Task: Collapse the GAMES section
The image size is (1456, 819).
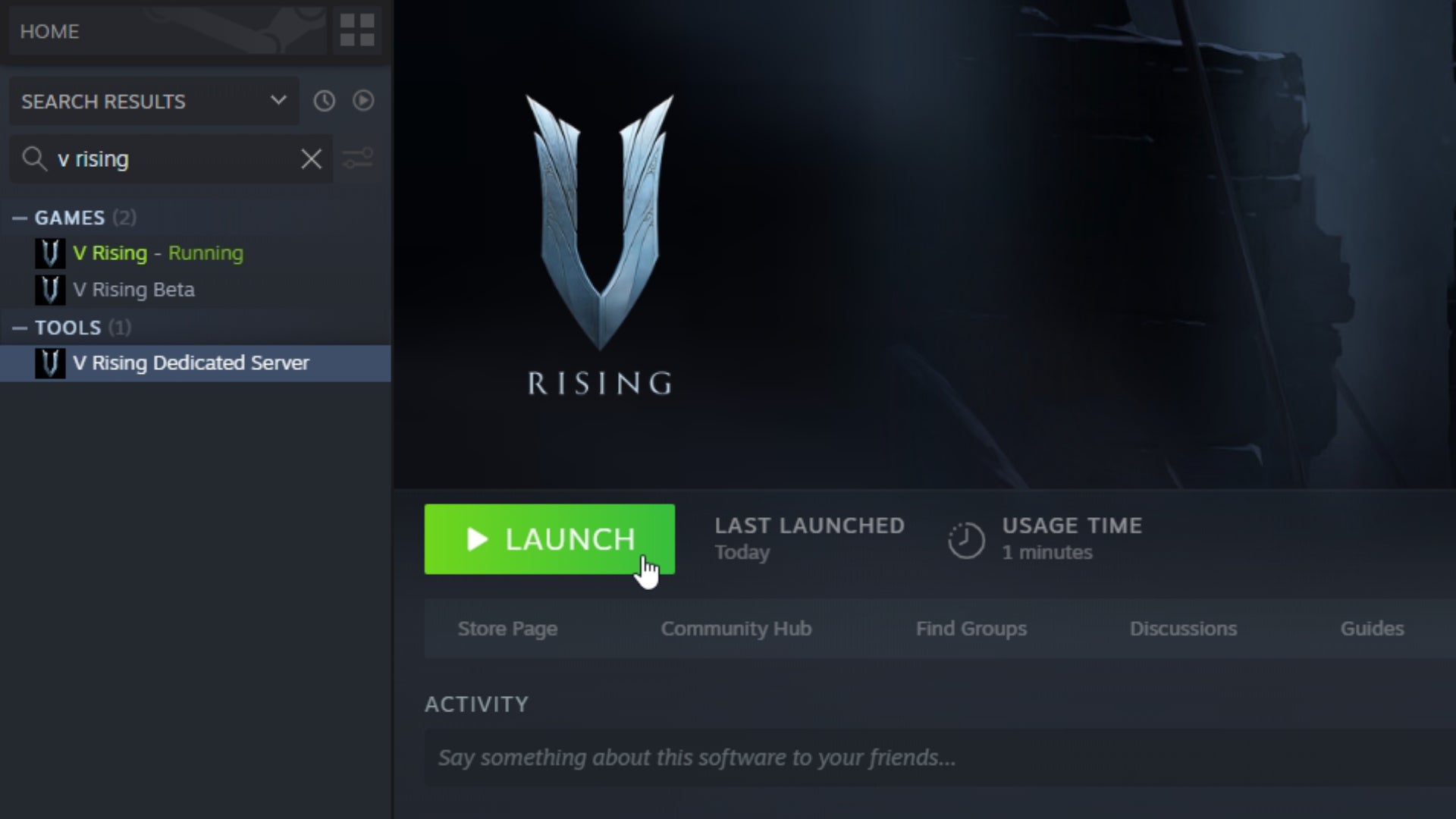Action: click(x=20, y=218)
